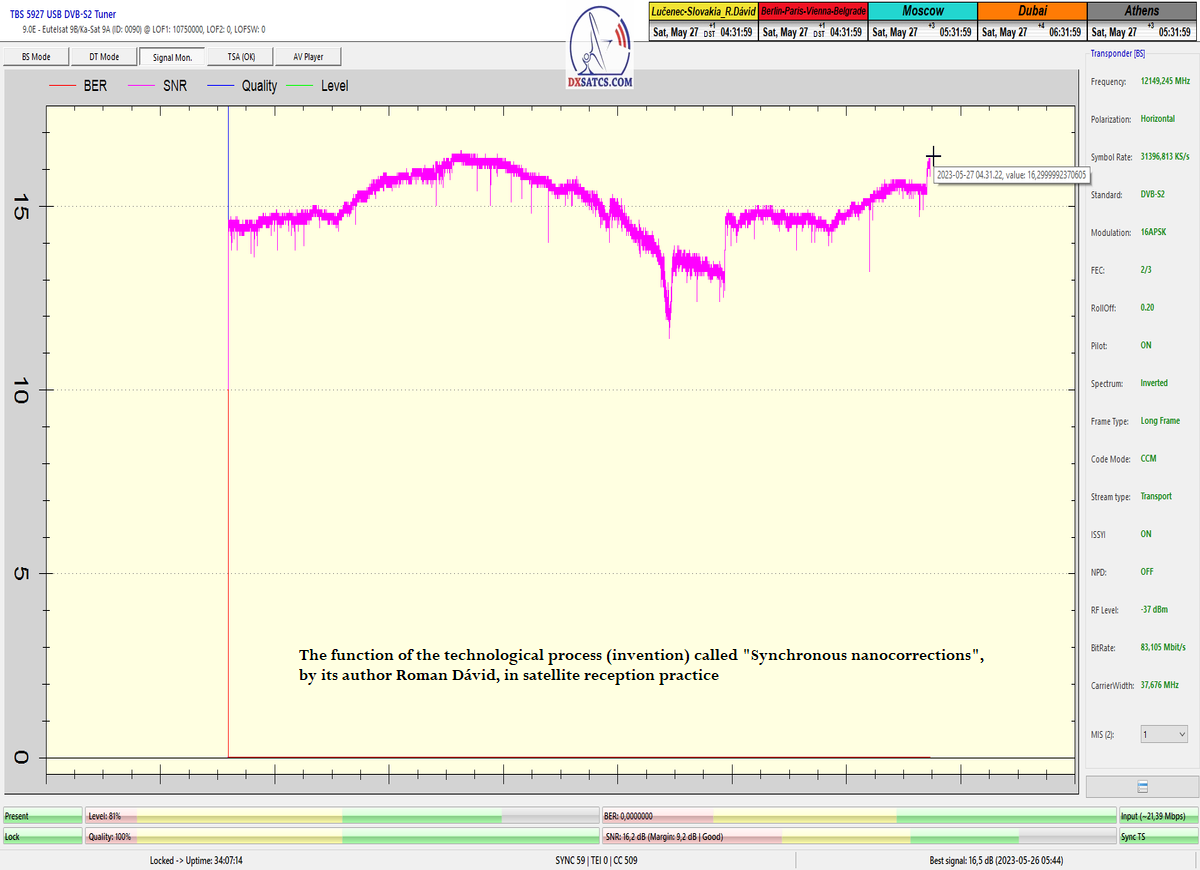The image size is (1200, 870).
Task: Click the Sync TS status indicator
Action: (1158, 836)
